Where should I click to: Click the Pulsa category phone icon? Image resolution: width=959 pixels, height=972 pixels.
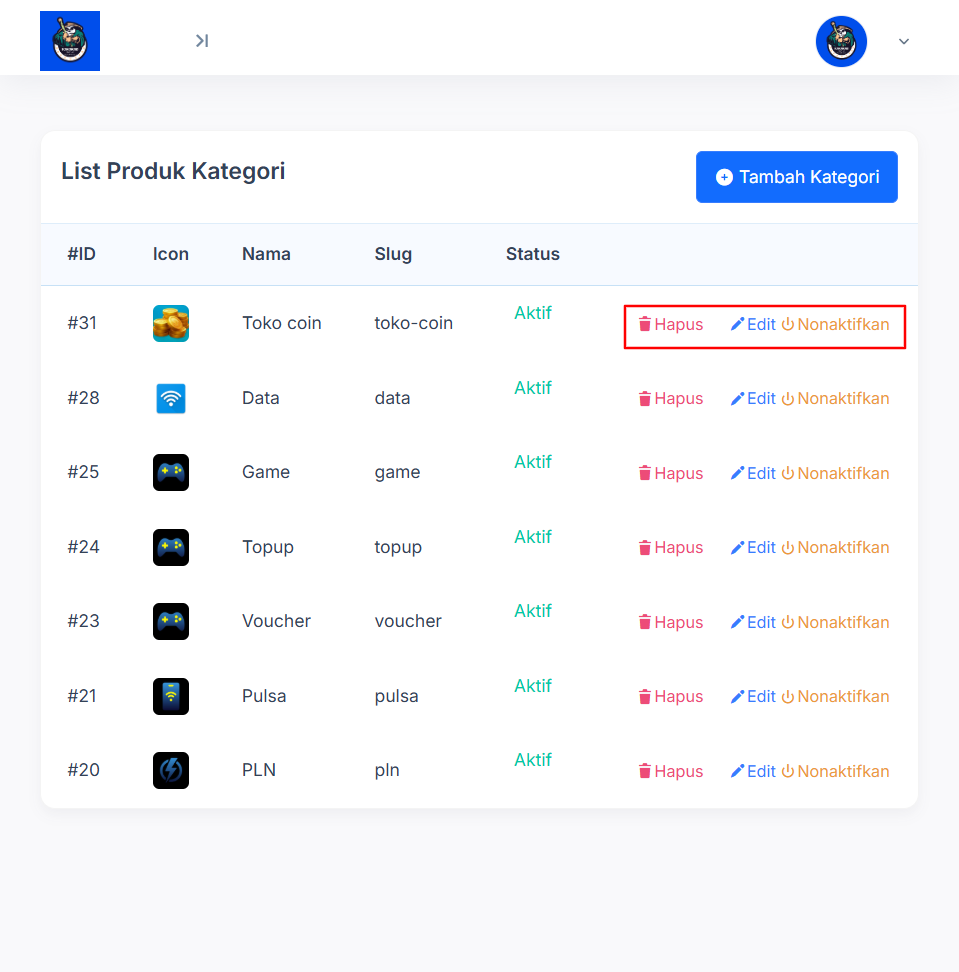(171, 696)
